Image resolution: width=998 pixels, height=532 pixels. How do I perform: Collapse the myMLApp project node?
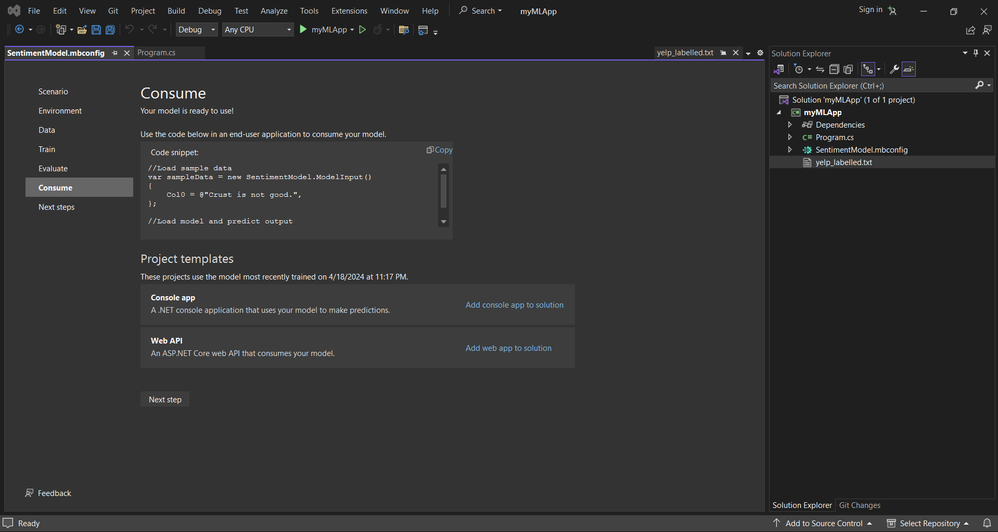pyautogui.click(x=779, y=113)
